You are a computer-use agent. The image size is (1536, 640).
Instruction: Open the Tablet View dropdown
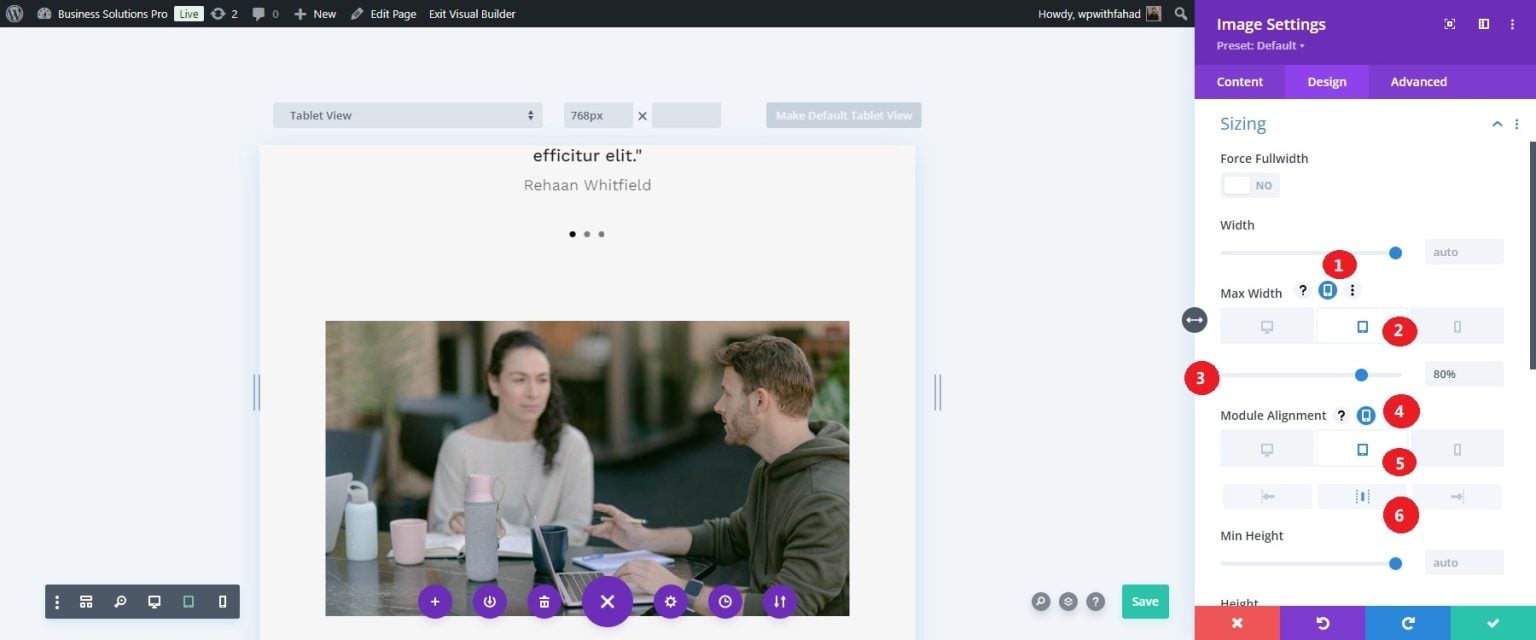pyautogui.click(x=408, y=115)
